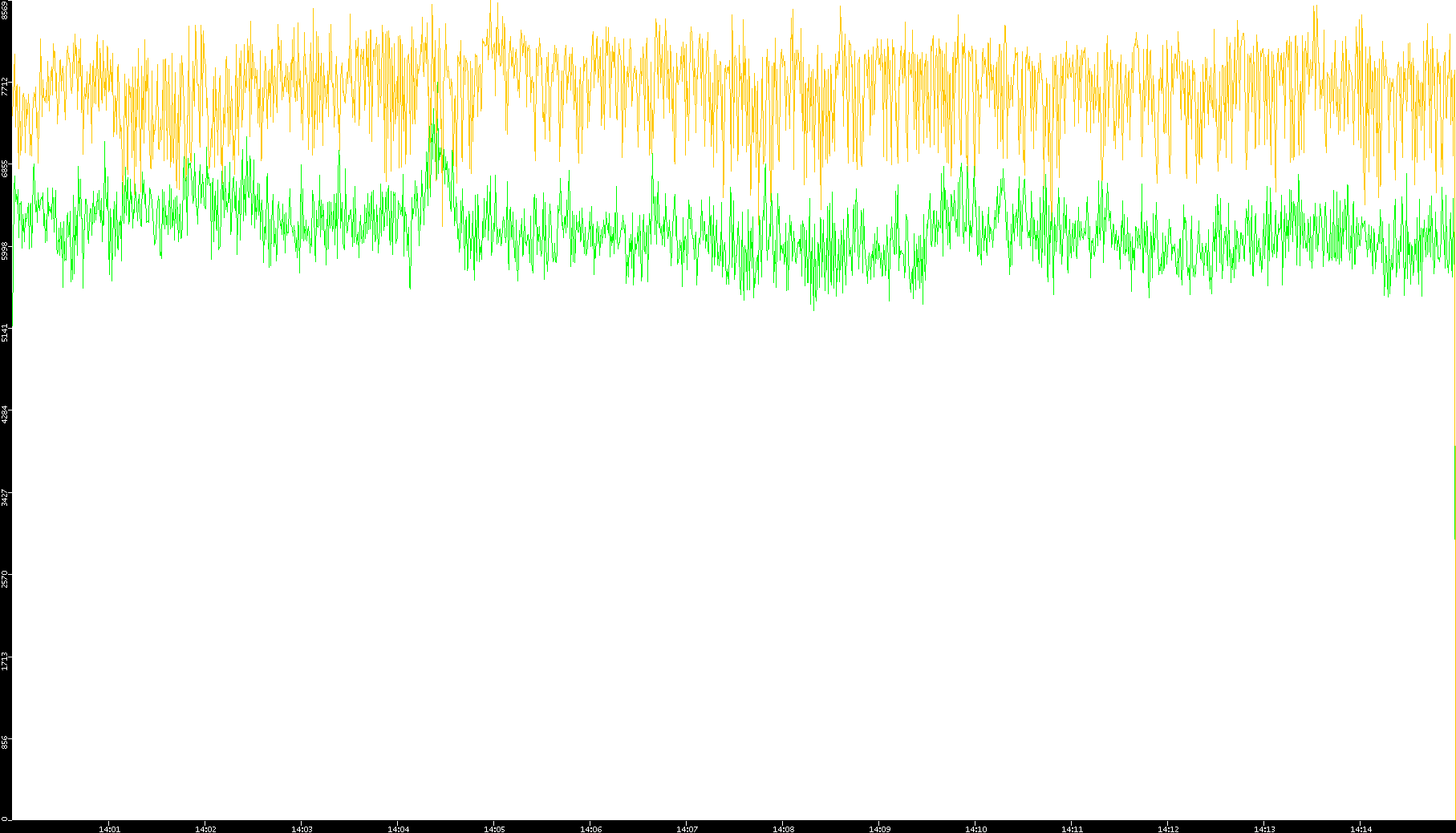
Task: Click the 14:04 time axis label
Action: (x=398, y=829)
